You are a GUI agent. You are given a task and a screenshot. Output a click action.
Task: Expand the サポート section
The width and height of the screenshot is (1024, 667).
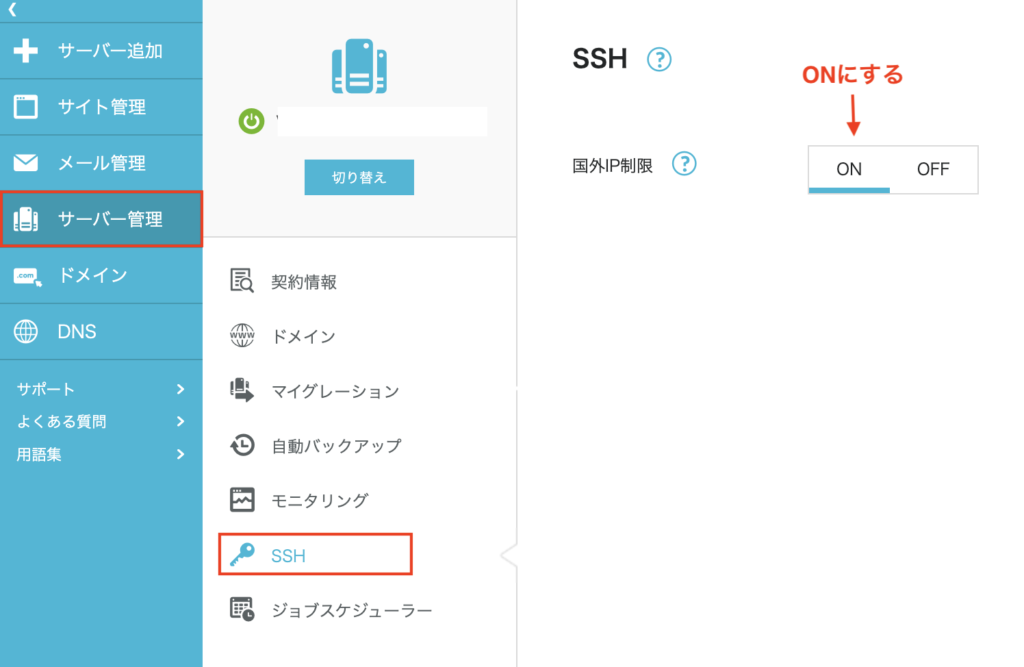click(100, 389)
